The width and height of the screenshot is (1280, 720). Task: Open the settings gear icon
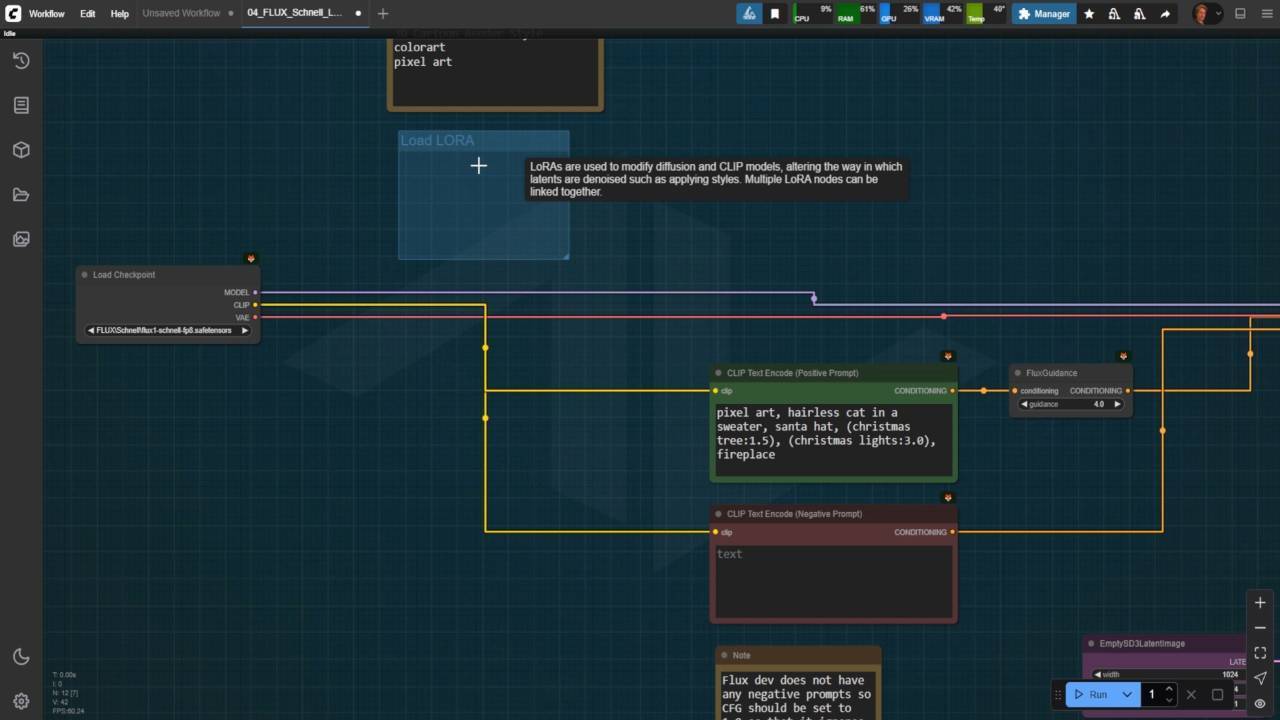tap(21, 701)
